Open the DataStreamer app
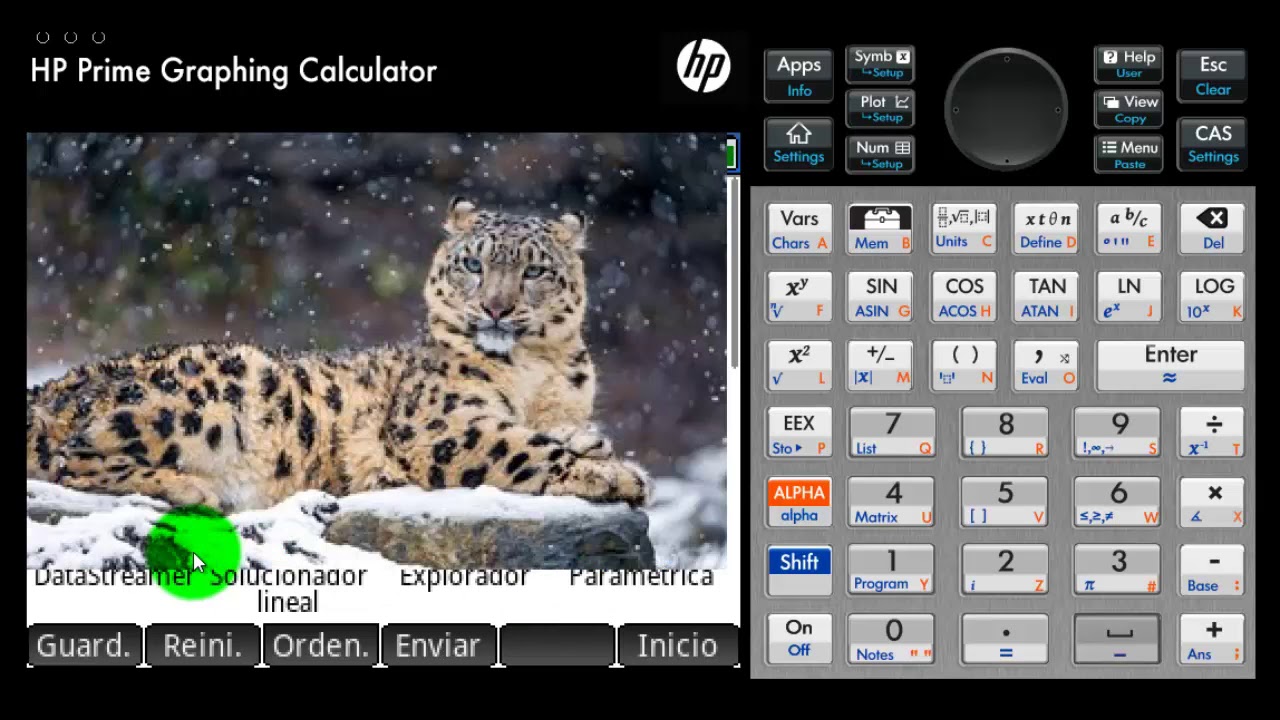Viewport: 1280px width, 720px height. click(113, 577)
